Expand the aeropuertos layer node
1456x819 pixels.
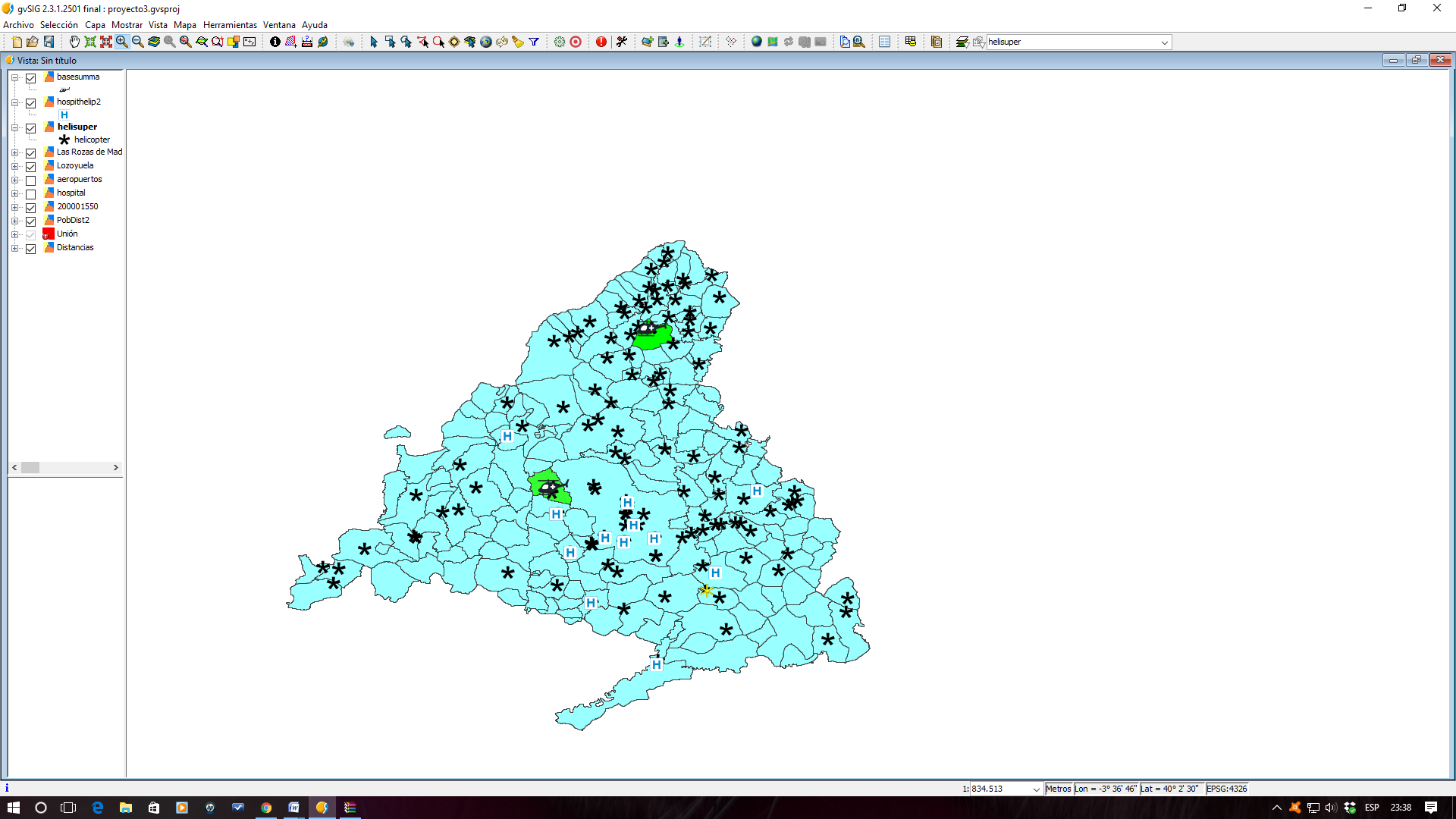pyautogui.click(x=14, y=180)
